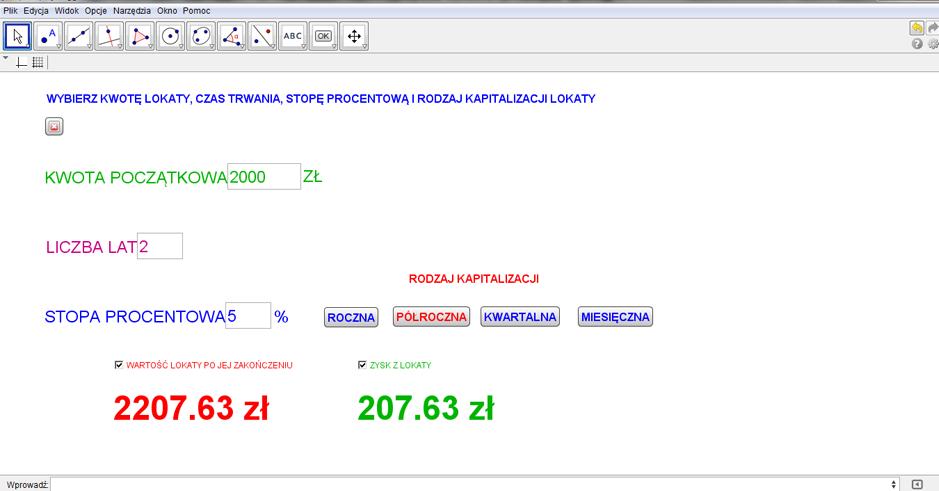Click the 'LICZBA LAT' label
The image size is (939, 491).
[x=91, y=247]
